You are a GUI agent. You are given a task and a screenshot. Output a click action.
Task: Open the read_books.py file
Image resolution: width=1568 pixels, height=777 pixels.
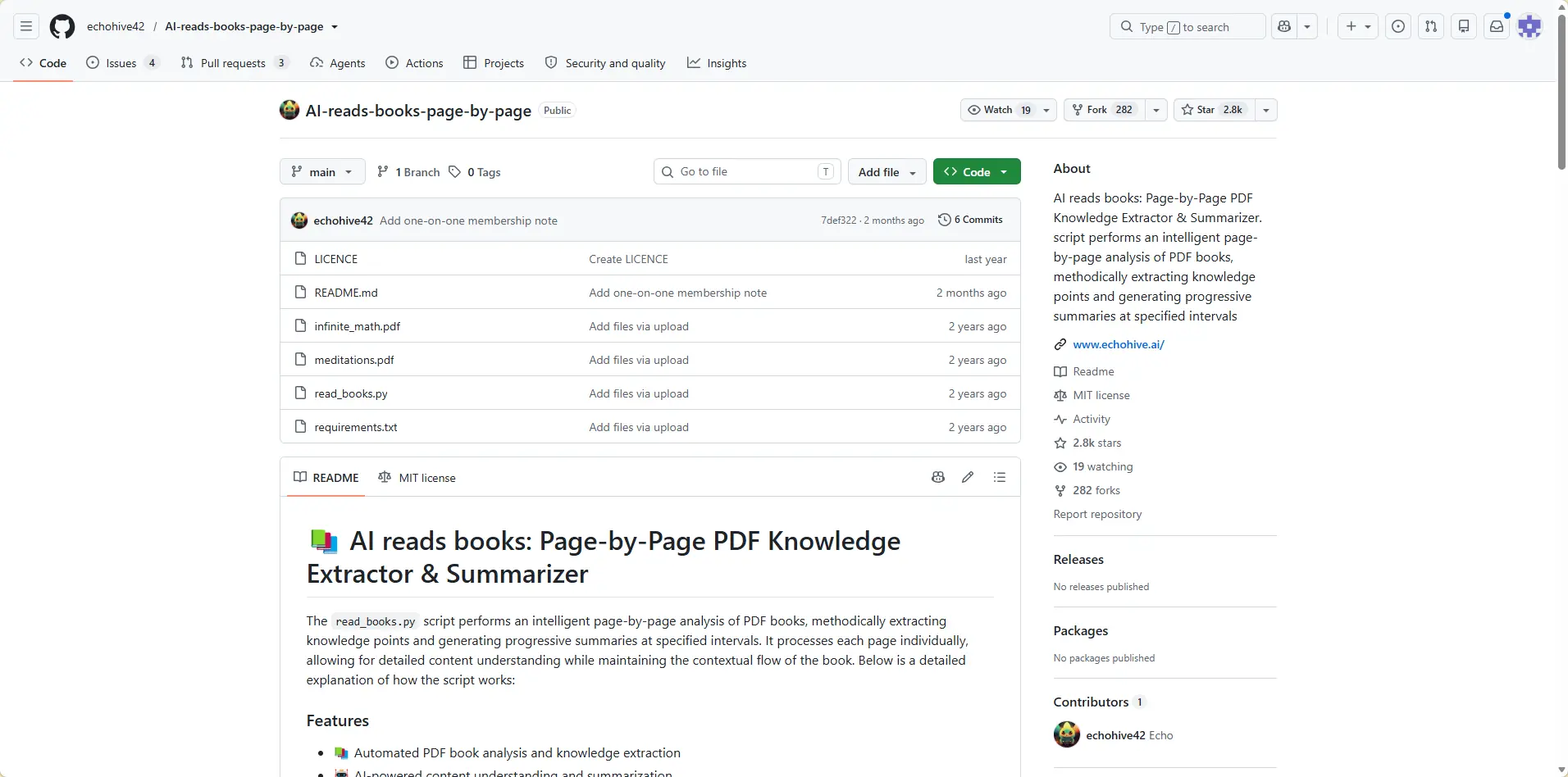[x=351, y=393]
